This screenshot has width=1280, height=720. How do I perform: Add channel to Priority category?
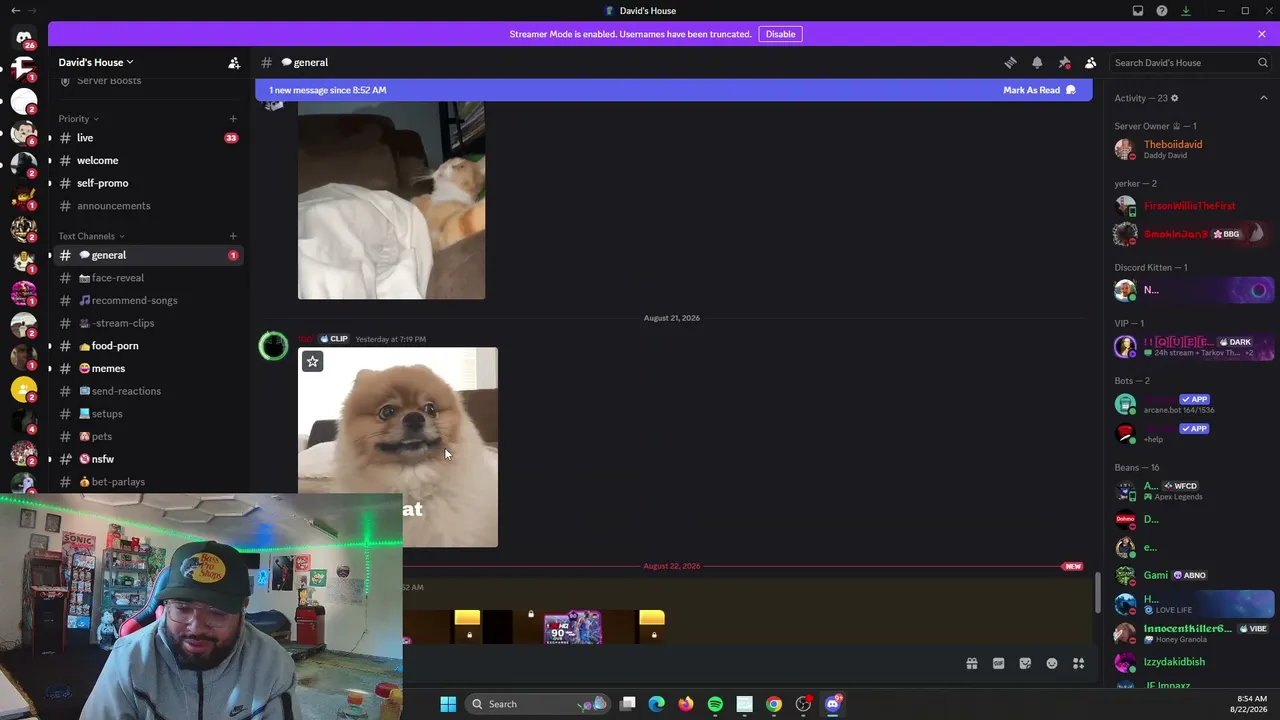click(x=233, y=119)
